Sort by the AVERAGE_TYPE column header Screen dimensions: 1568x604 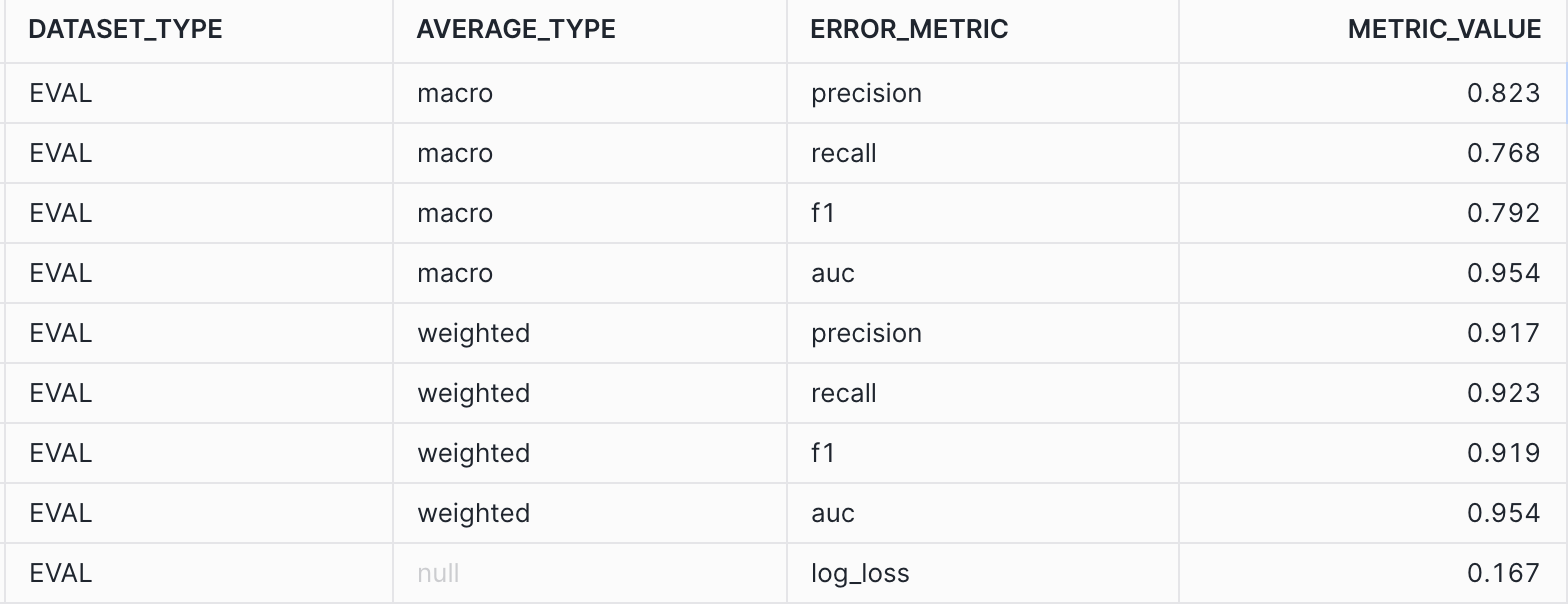click(516, 29)
